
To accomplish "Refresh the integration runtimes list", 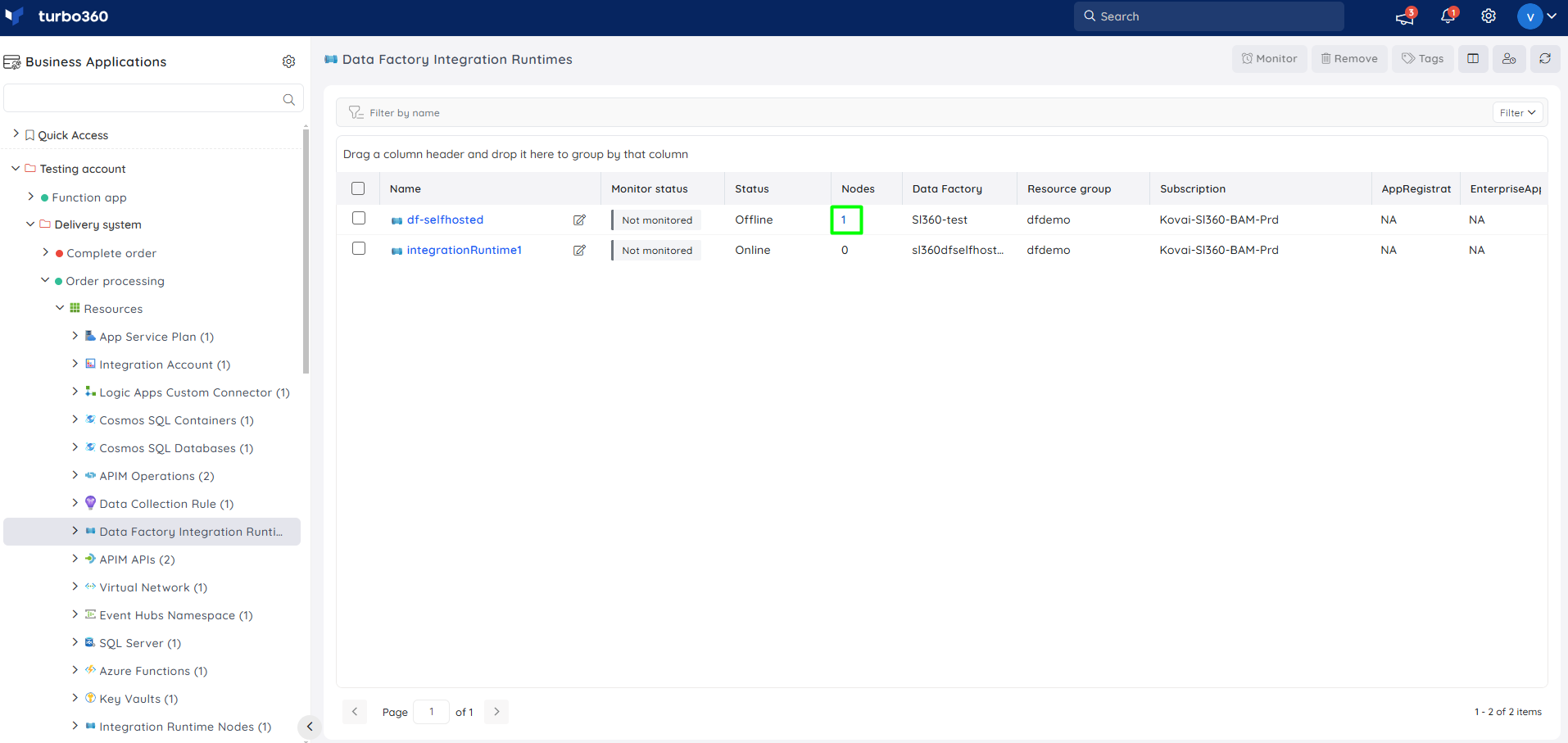I will (1545, 58).
